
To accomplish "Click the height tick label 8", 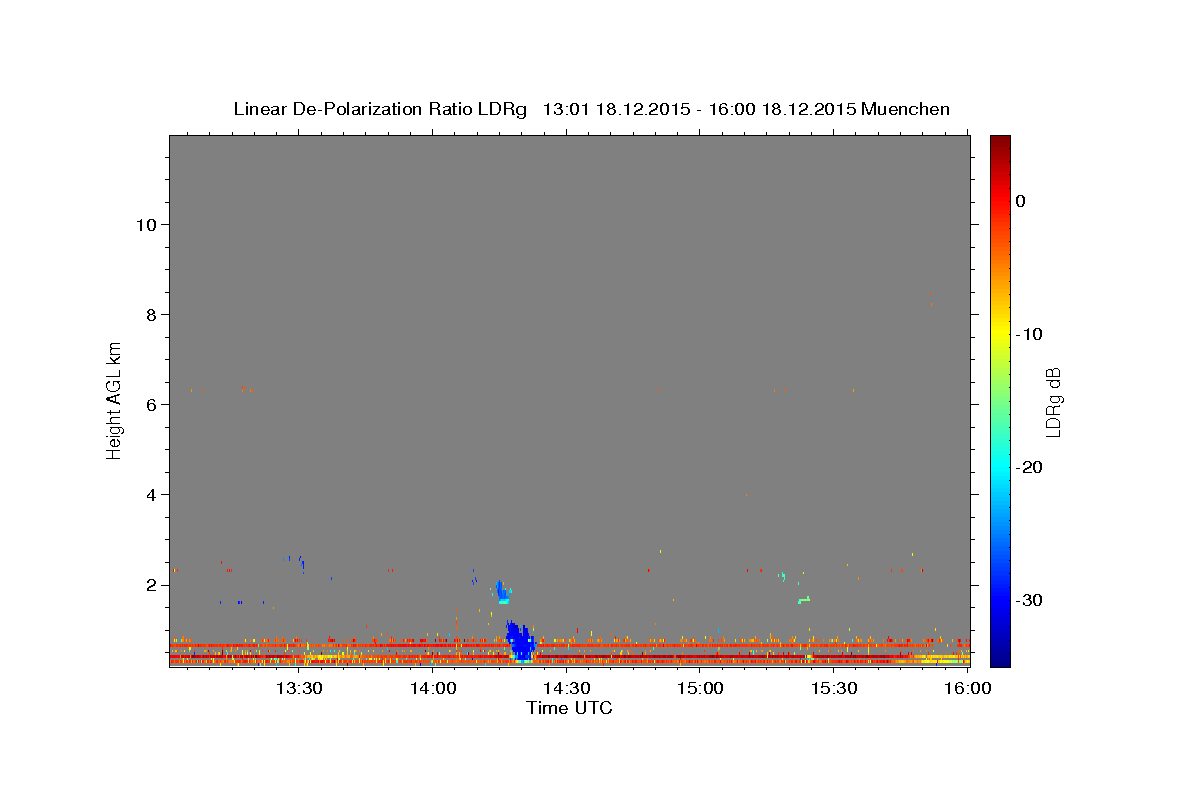I will 149,315.
